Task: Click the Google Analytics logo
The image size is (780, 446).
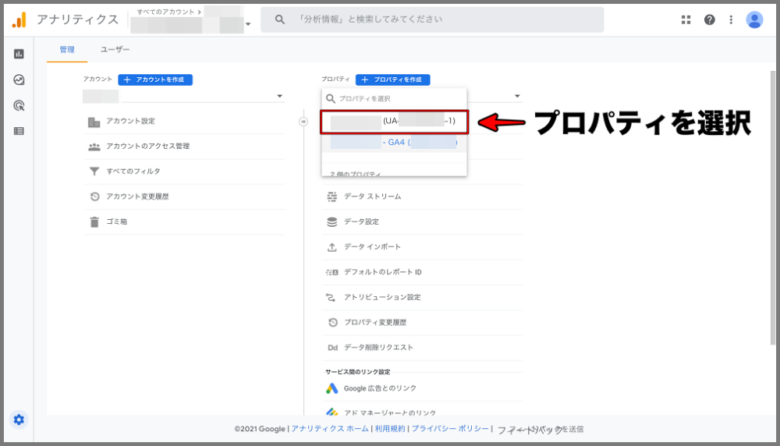Action: [x=19, y=20]
